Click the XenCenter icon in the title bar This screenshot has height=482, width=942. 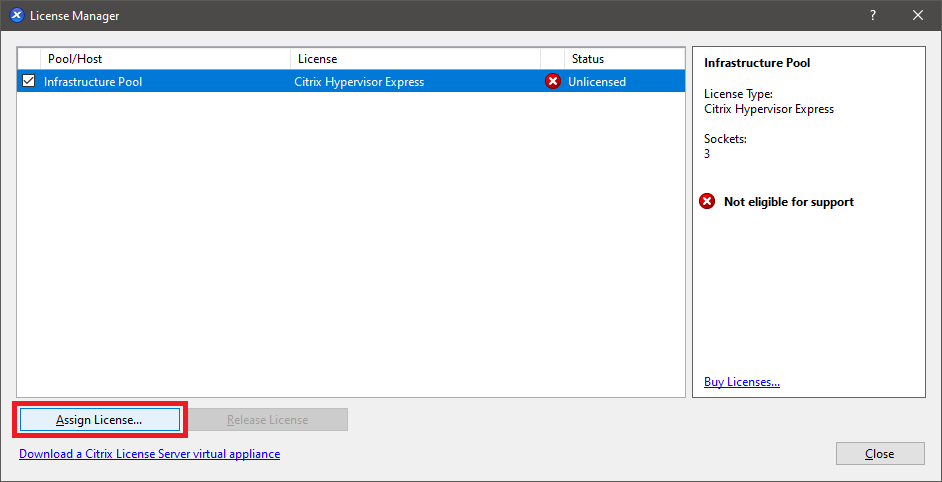coord(16,15)
